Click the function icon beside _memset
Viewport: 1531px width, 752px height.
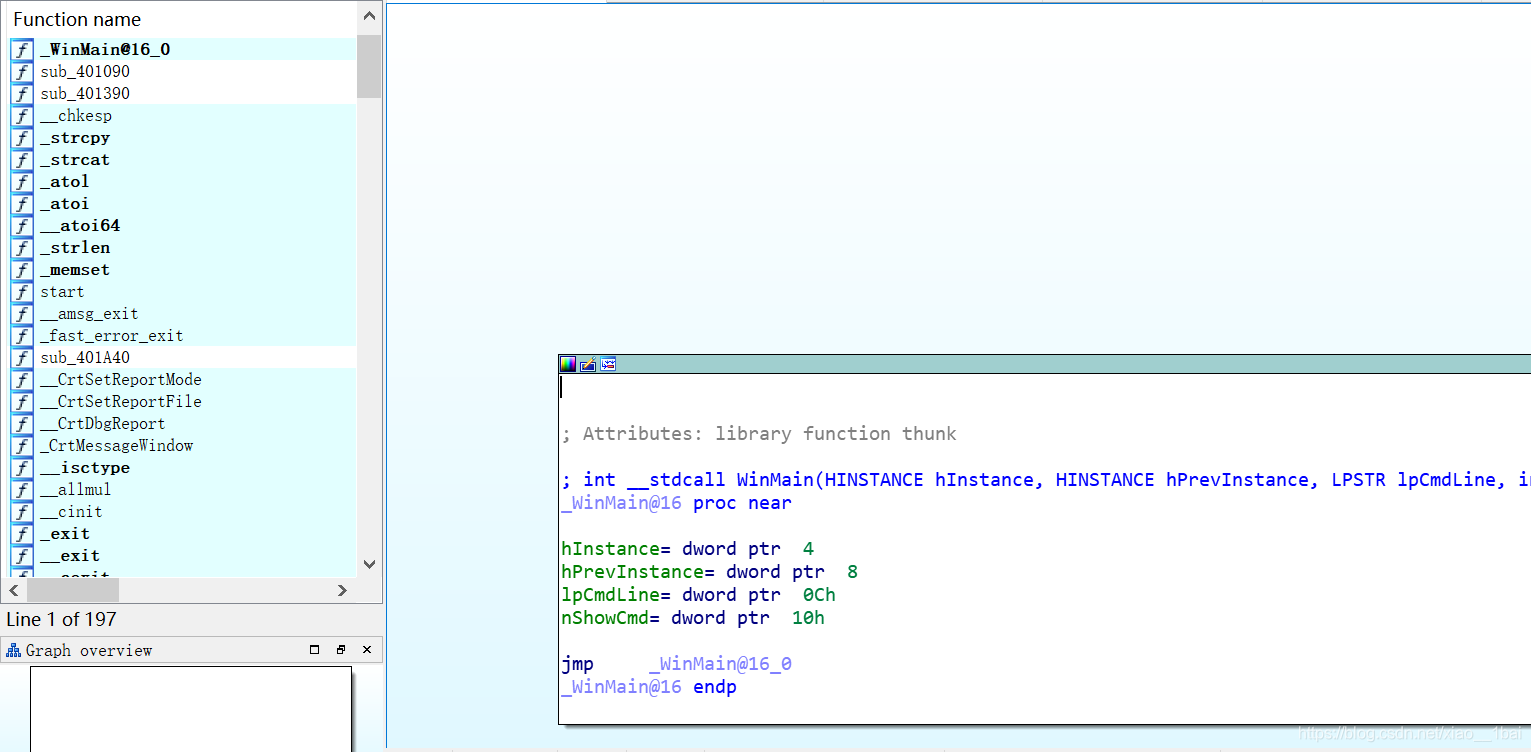pyautogui.click(x=22, y=269)
